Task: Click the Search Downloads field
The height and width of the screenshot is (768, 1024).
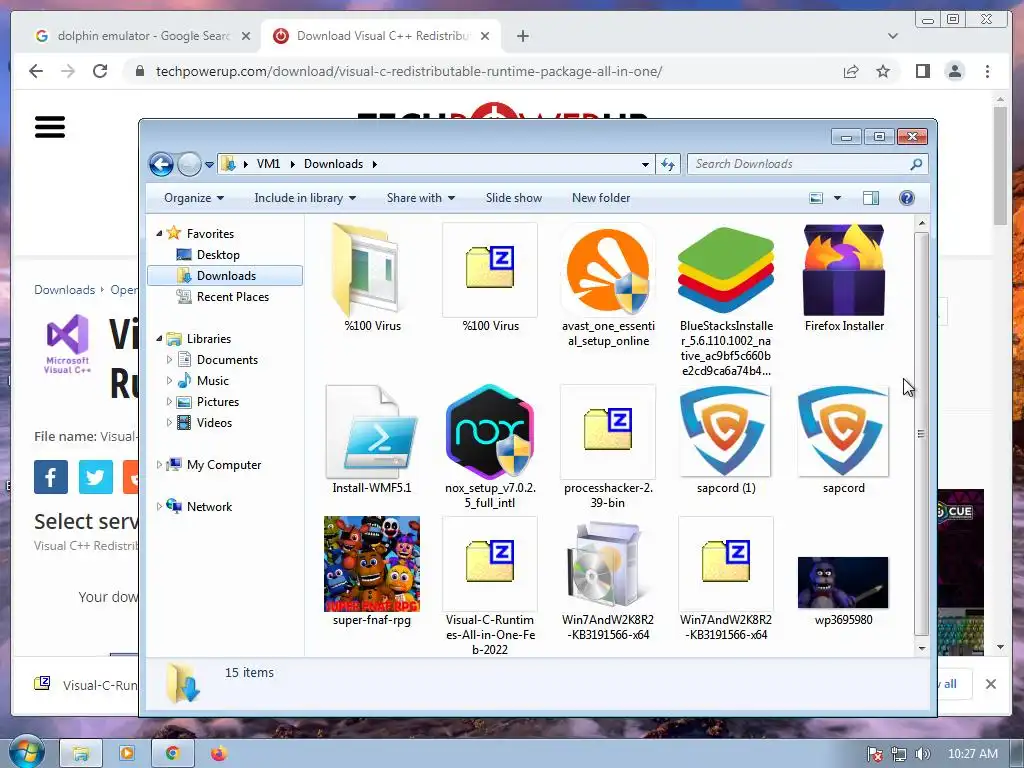Action: (807, 164)
